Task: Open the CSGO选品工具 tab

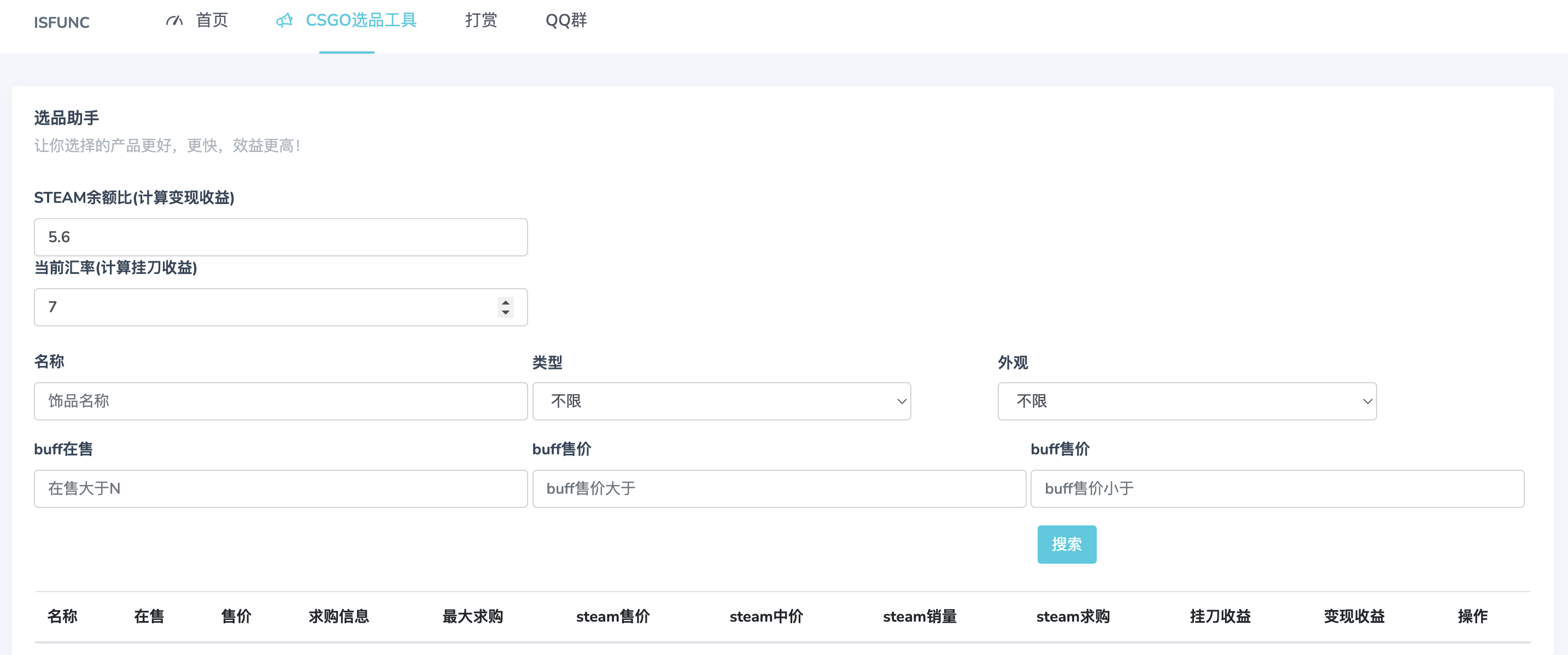Action: (361, 20)
